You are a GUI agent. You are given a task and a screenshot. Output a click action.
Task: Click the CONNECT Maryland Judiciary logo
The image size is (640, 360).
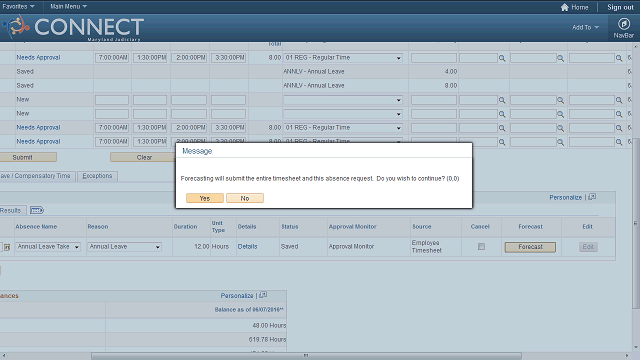pyautogui.click(x=73, y=28)
